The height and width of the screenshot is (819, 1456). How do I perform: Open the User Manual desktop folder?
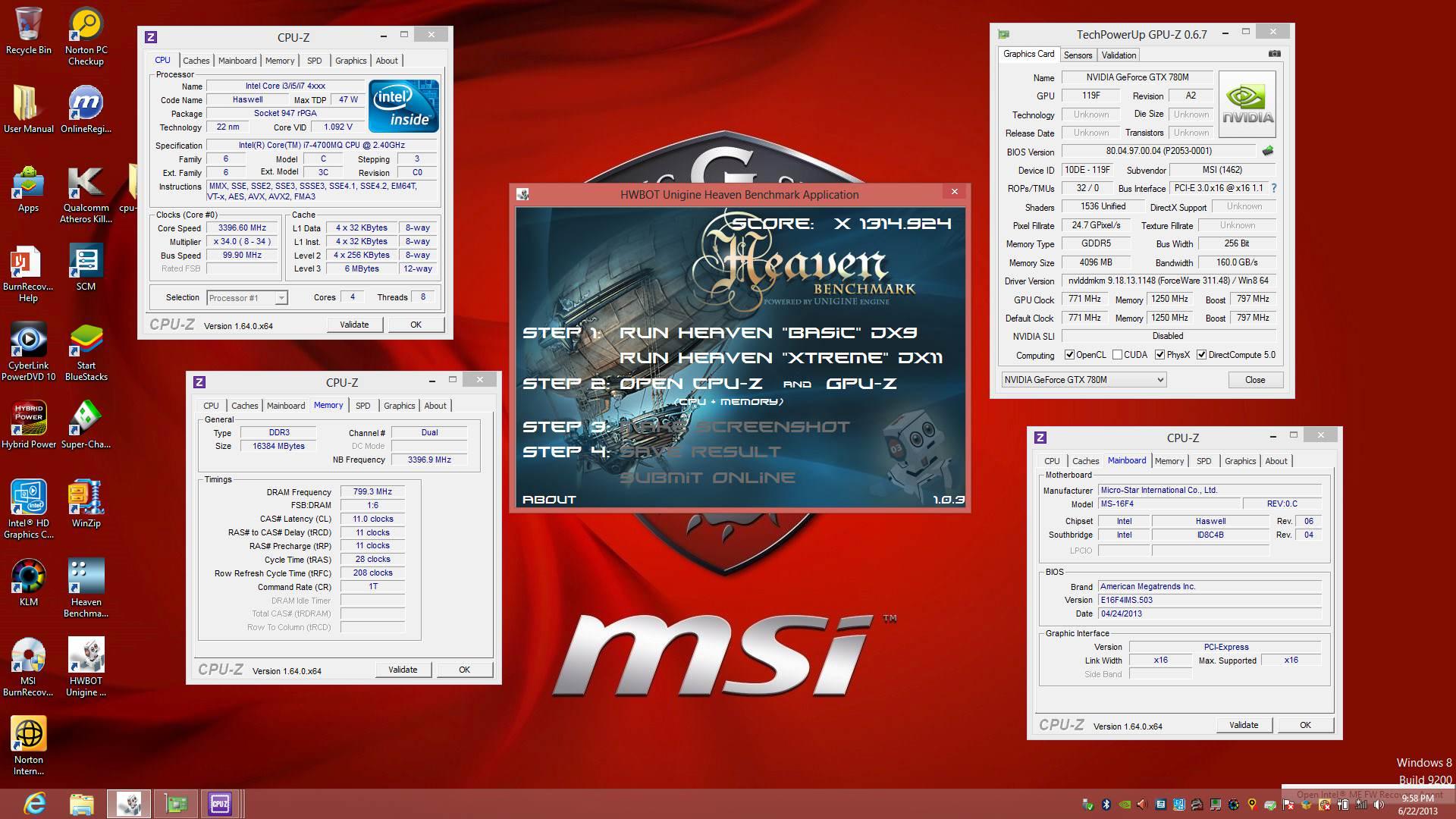click(x=28, y=108)
